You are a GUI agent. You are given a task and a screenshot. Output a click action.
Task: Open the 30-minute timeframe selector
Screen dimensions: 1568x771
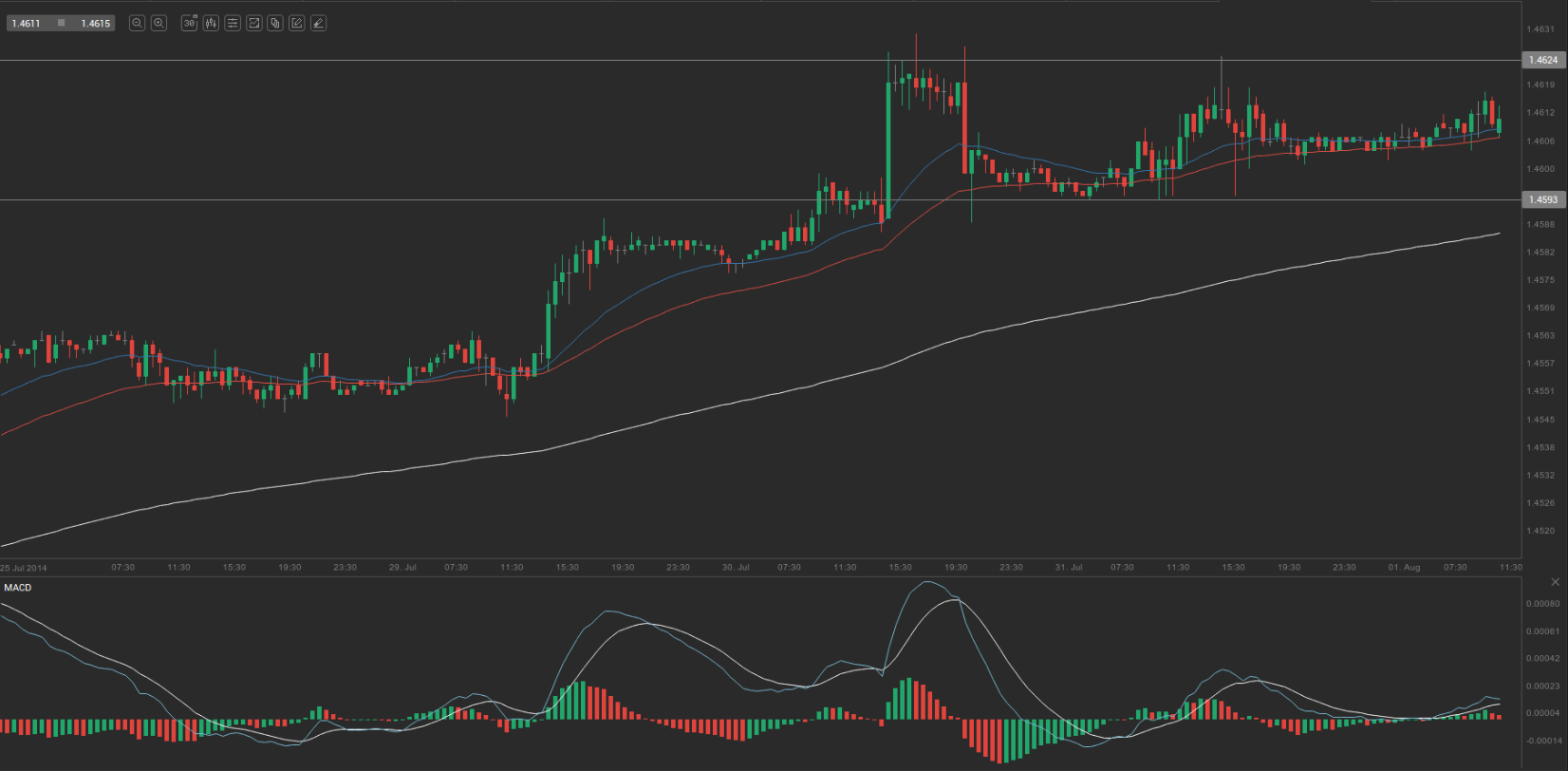pyautogui.click(x=189, y=23)
